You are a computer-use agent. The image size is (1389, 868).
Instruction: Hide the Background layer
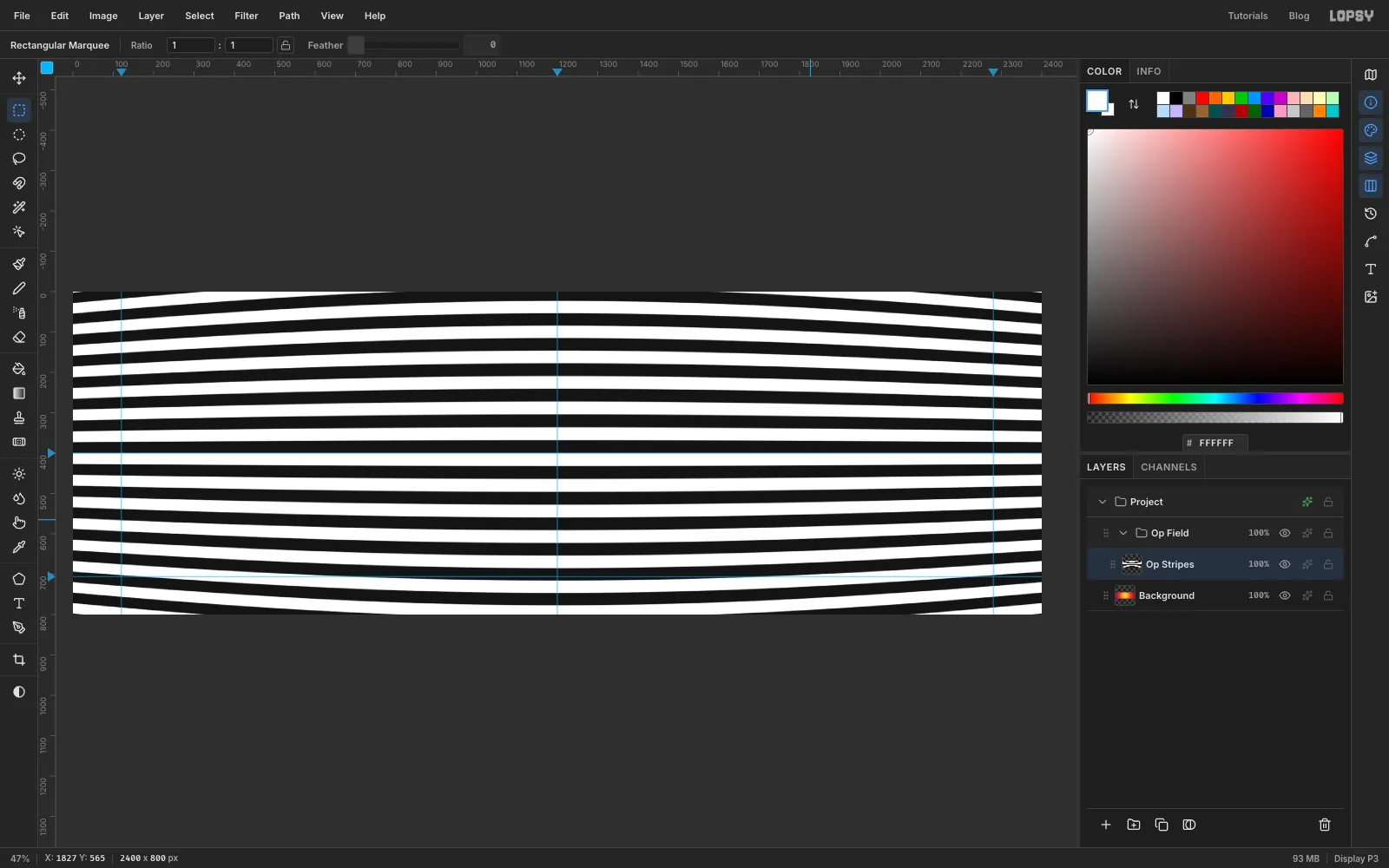1285,595
